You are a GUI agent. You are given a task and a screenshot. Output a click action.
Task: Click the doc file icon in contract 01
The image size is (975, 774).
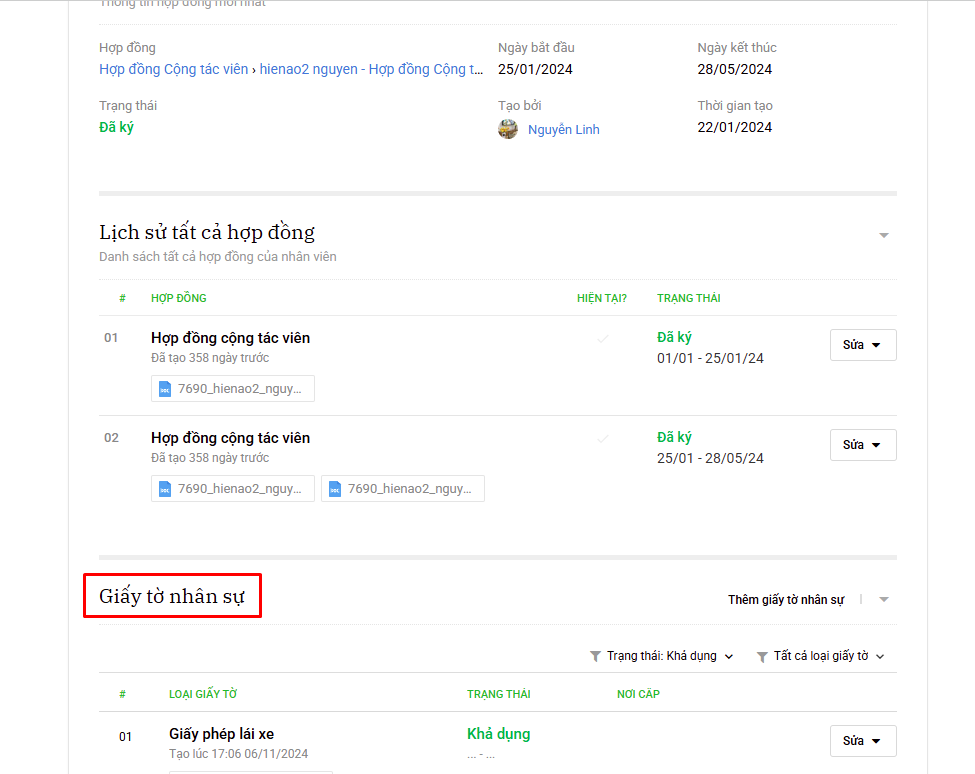click(x=165, y=389)
